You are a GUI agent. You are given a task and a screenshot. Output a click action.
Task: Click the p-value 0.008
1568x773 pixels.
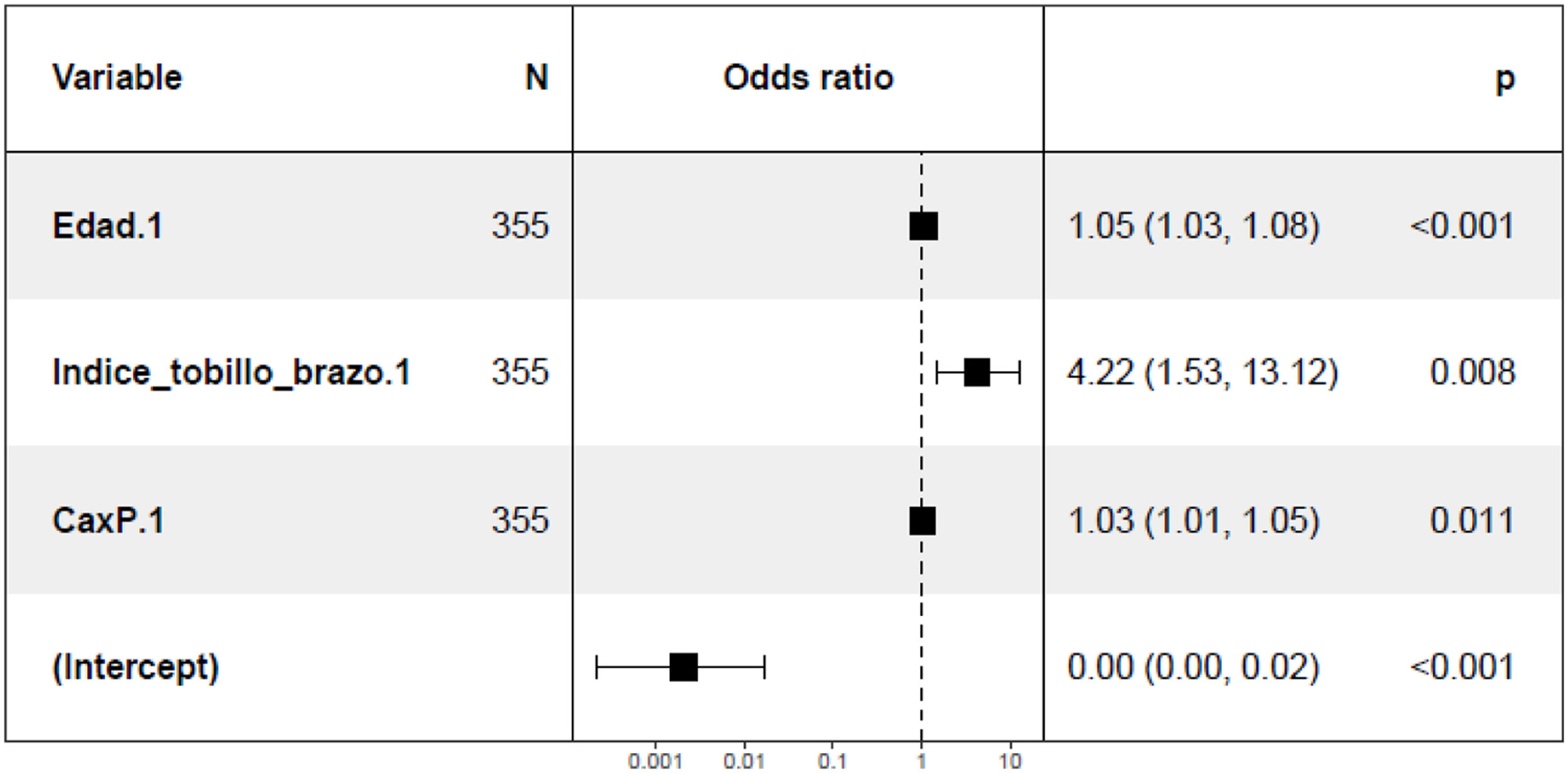[1472, 373]
